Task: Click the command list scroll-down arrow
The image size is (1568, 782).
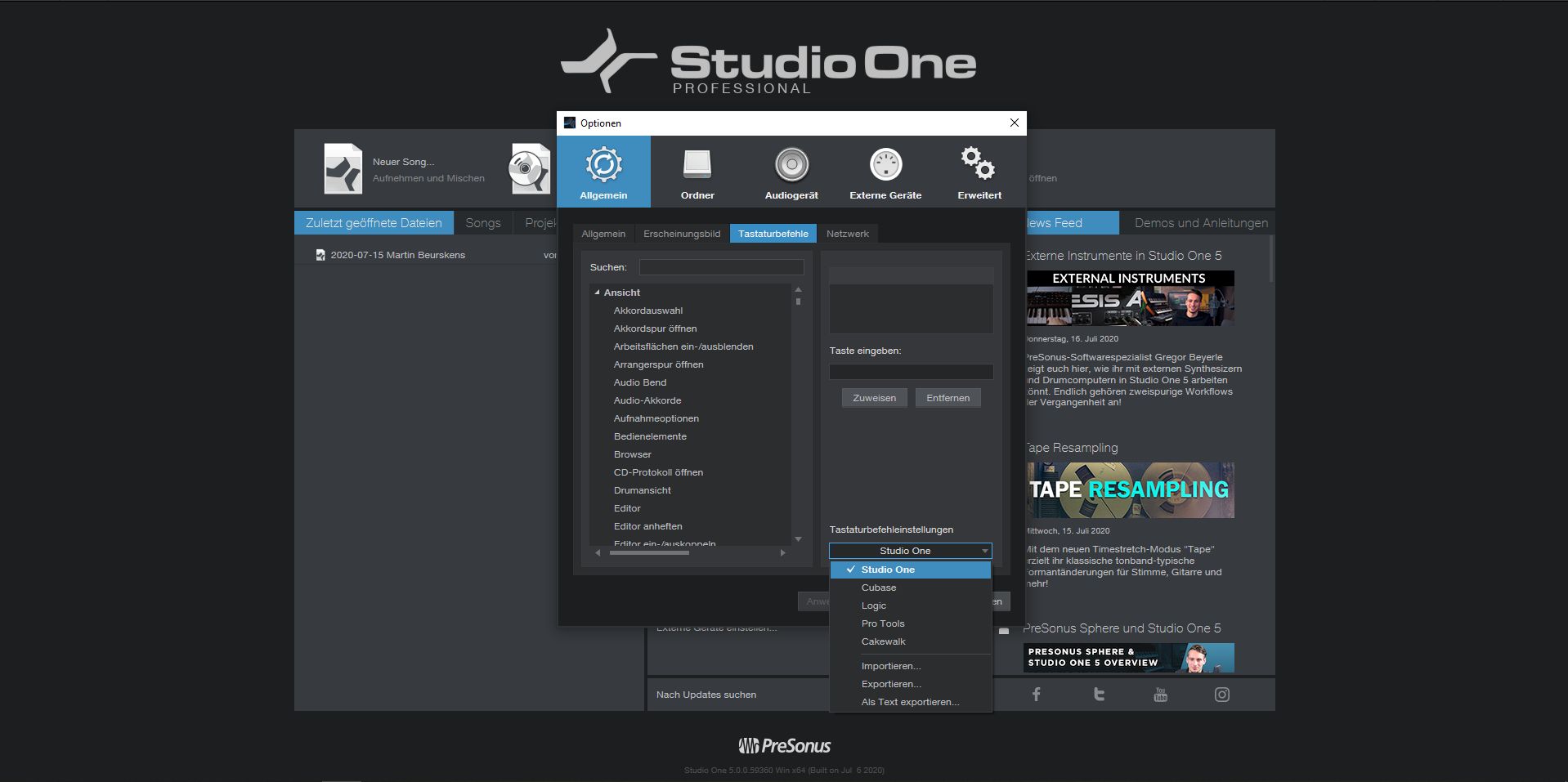Action: point(798,539)
